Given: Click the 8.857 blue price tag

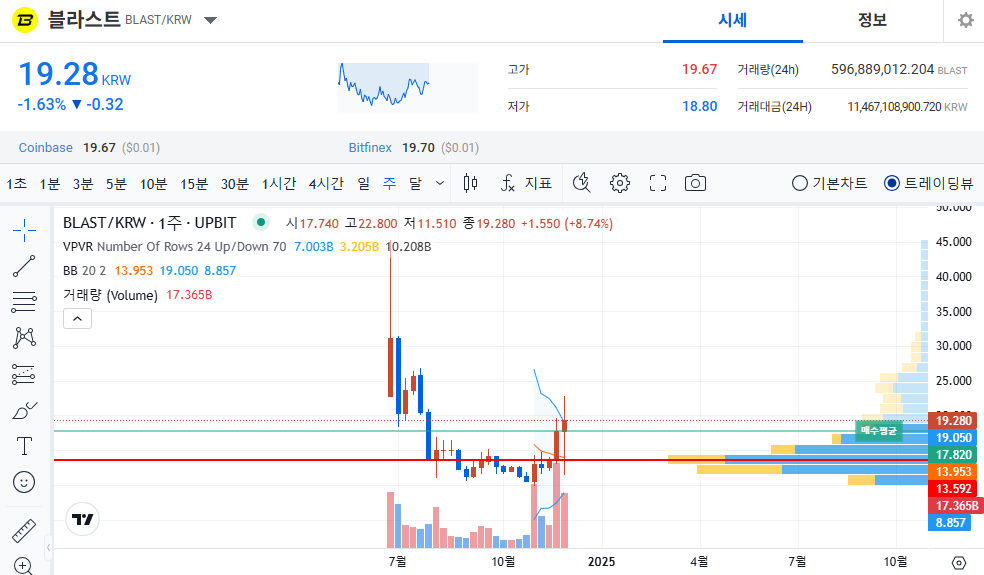Looking at the screenshot, I should click(950, 522).
